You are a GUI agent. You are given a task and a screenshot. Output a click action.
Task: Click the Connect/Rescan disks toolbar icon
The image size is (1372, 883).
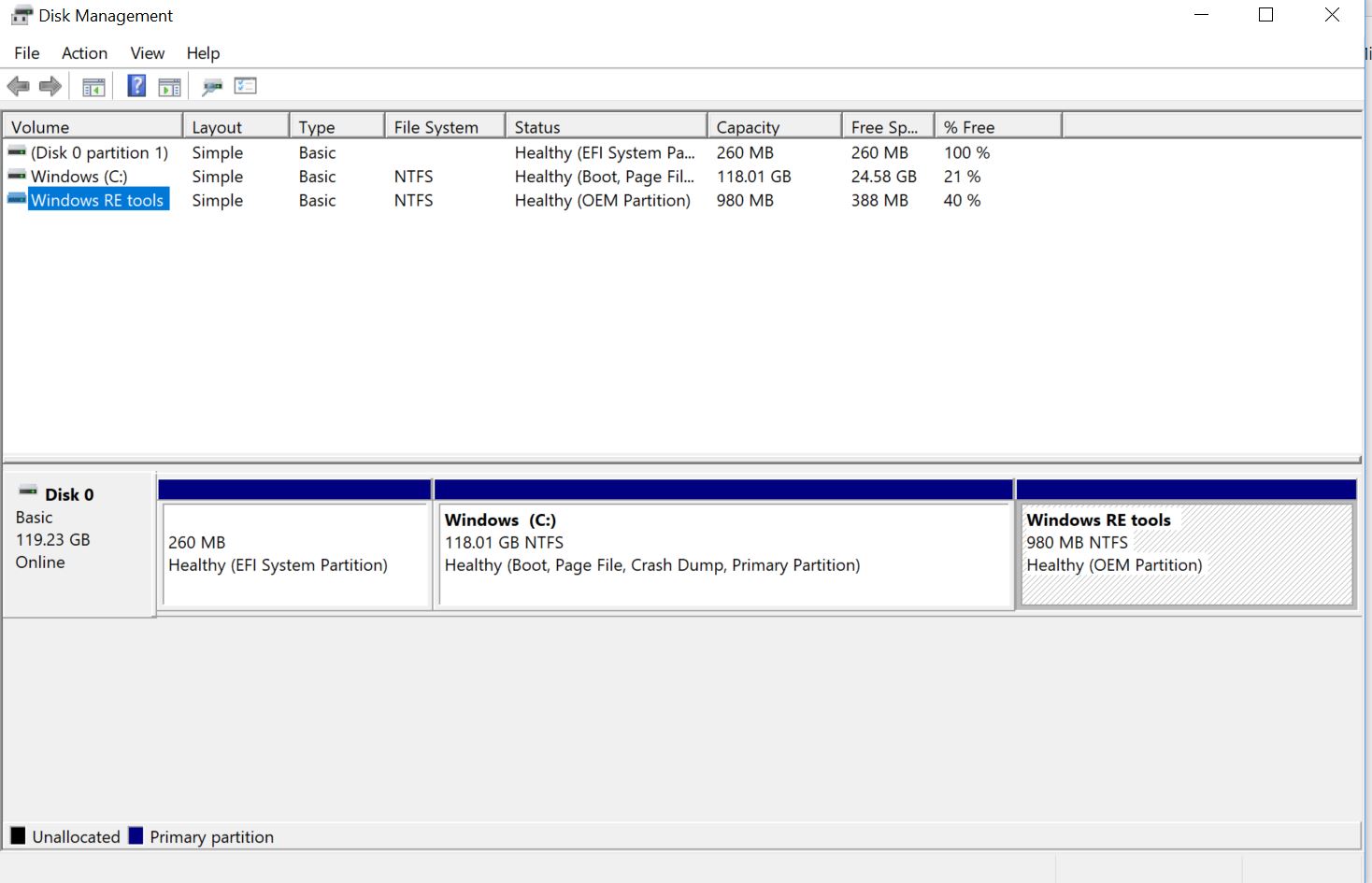(x=212, y=87)
